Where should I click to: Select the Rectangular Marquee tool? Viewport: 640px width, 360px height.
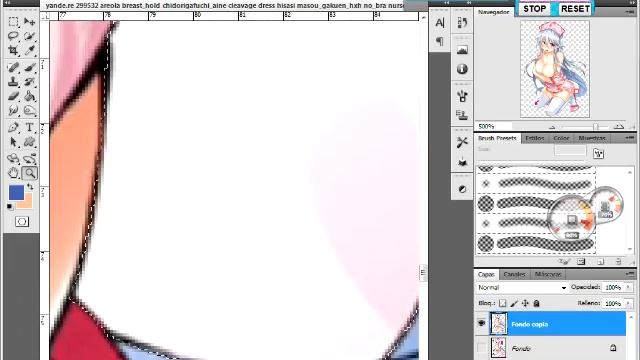pyautogui.click(x=13, y=22)
